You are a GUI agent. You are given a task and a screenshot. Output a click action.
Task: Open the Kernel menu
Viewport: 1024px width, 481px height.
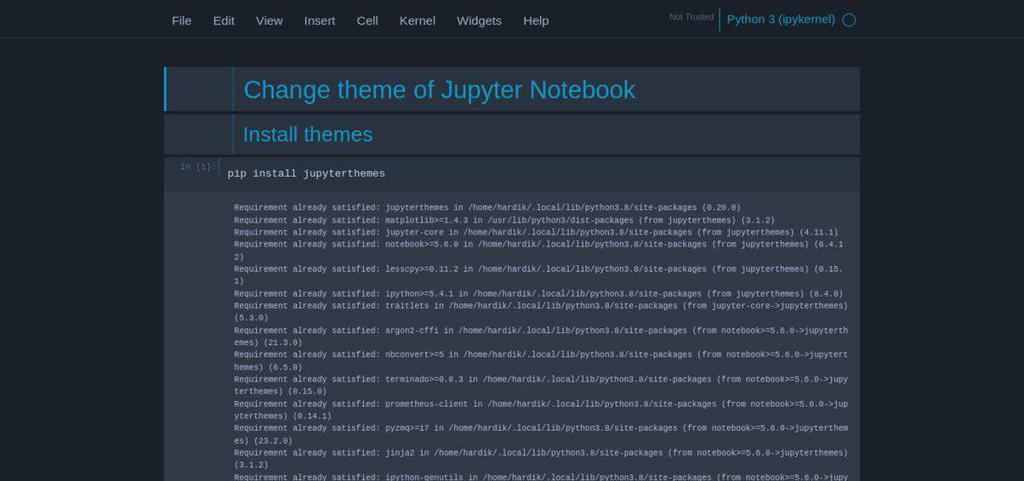tap(417, 21)
